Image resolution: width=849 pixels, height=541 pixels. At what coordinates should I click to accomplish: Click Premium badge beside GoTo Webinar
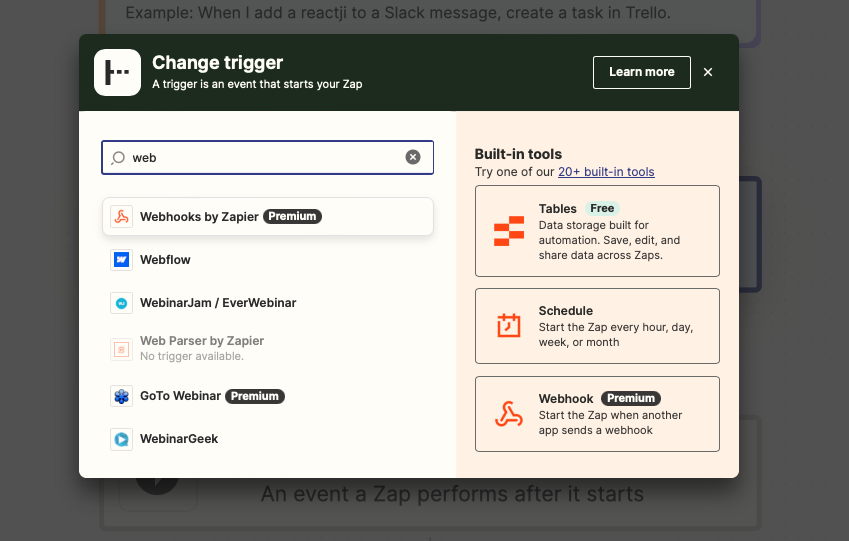coord(255,396)
